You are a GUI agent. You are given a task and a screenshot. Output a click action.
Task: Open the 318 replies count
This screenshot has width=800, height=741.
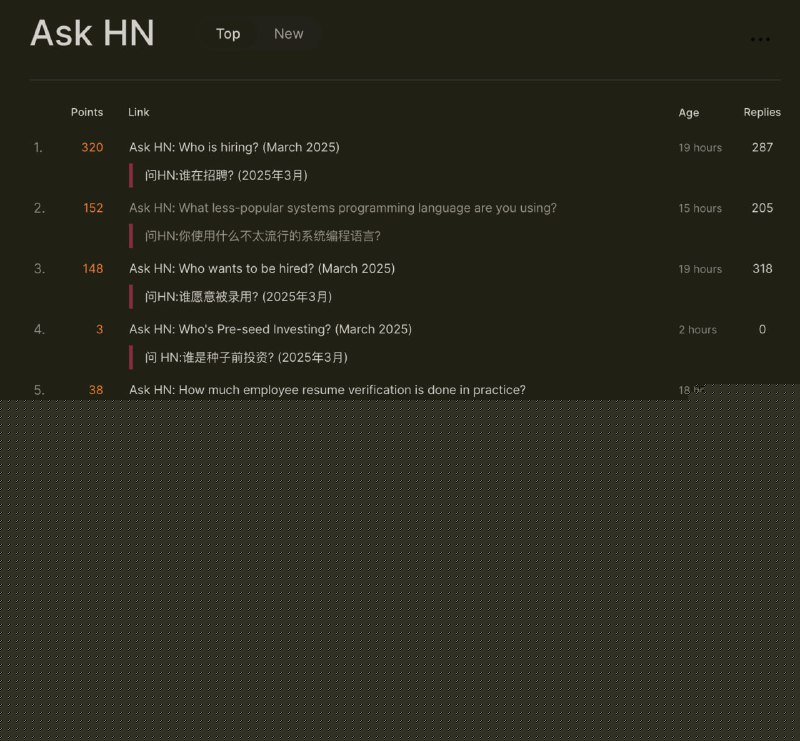[x=762, y=268]
